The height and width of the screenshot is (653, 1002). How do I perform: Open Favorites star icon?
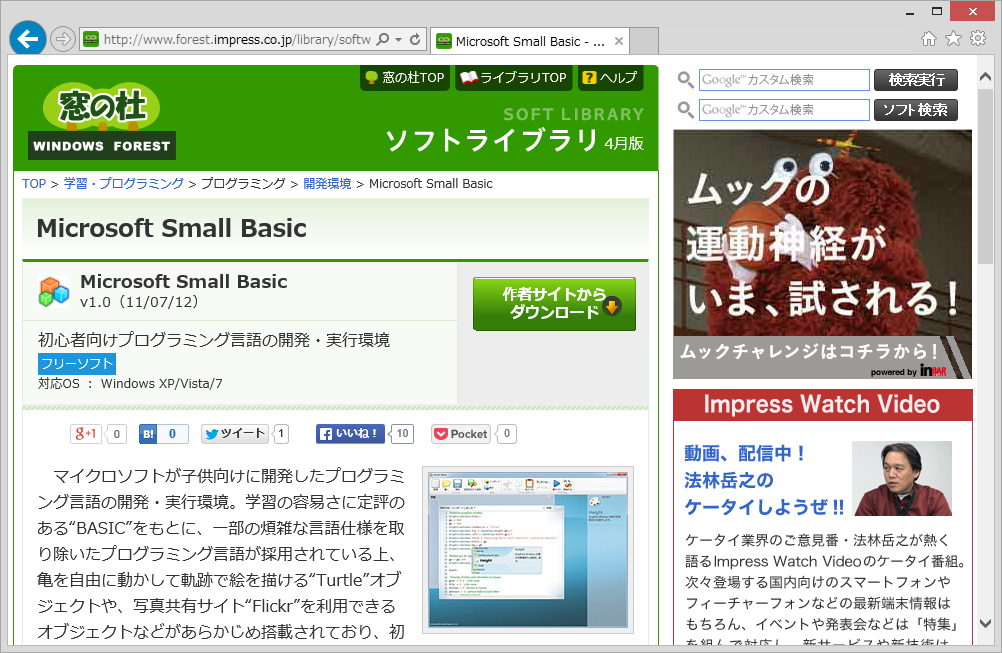coord(953,39)
